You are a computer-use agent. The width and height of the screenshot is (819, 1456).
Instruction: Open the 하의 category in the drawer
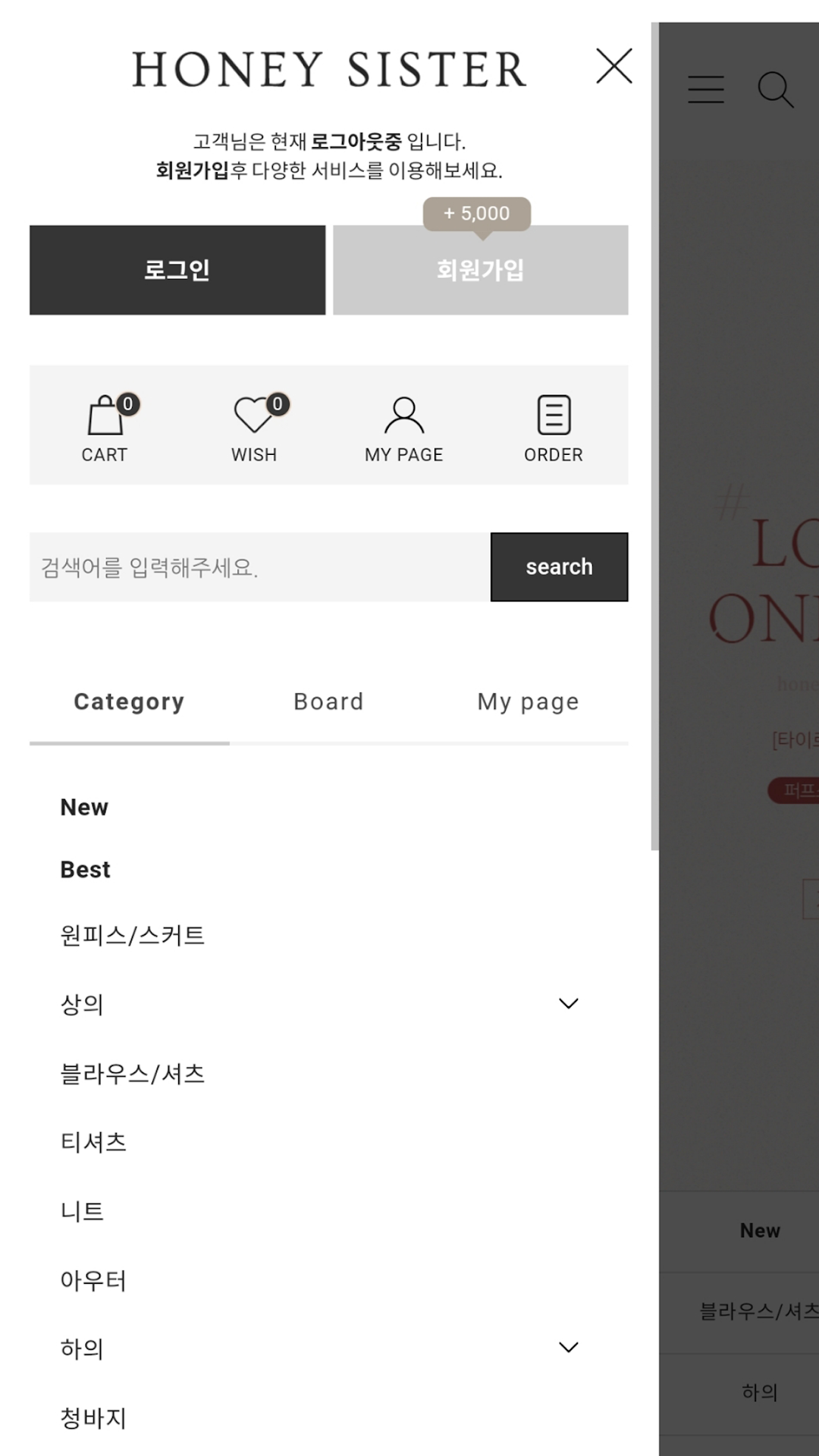(x=82, y=1349)
